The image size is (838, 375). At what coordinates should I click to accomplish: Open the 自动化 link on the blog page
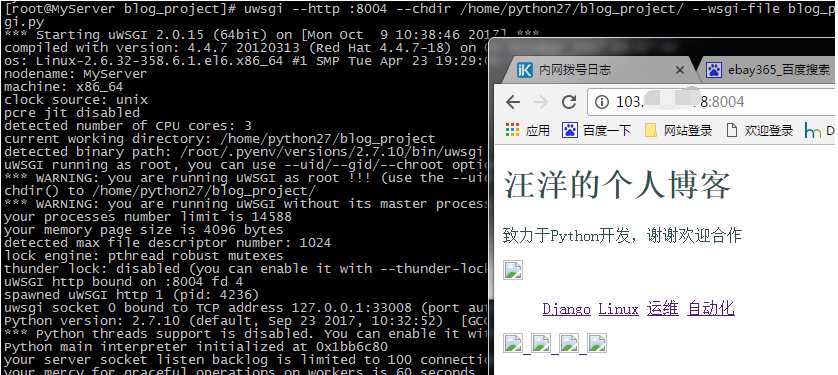tap(711, 308)
